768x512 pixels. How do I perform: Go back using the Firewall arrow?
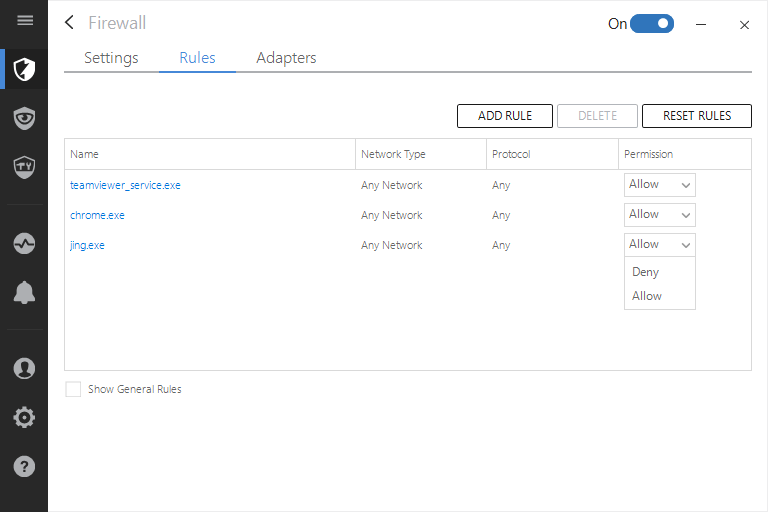pos(69,23)
